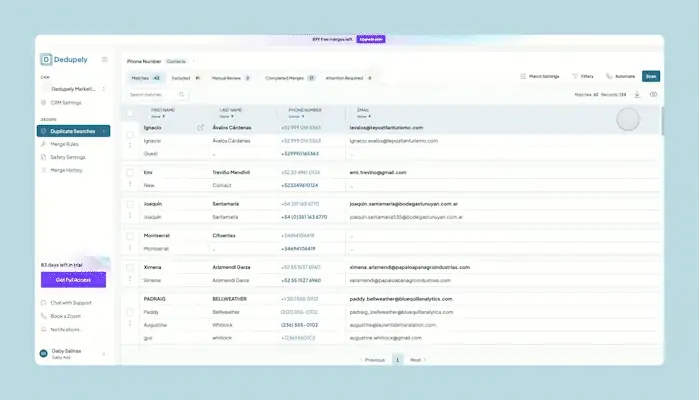700x400 pixels.
Task: Click the Scan button
Action: (x=651, y=76)
